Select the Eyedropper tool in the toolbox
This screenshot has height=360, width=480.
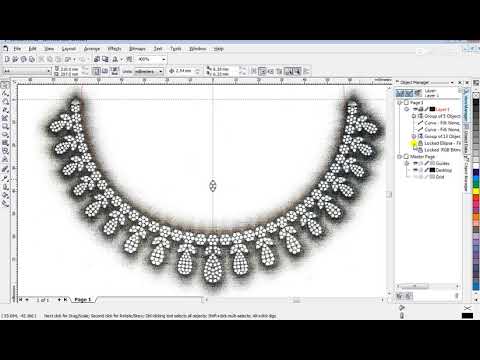coord(5,178)
